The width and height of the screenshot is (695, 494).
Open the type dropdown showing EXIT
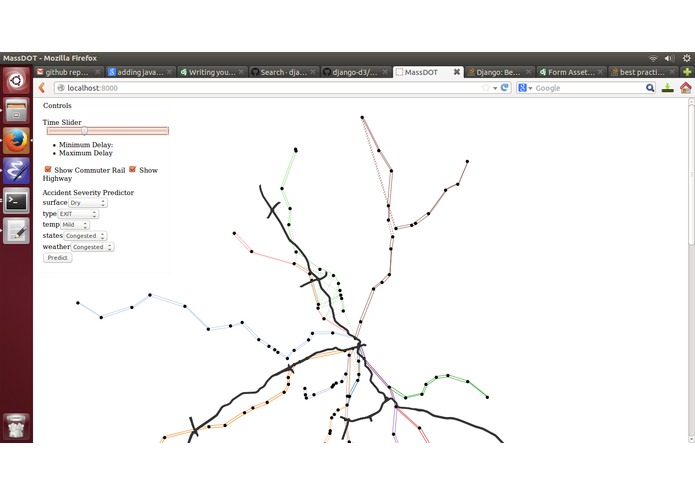tap(78, 214)
